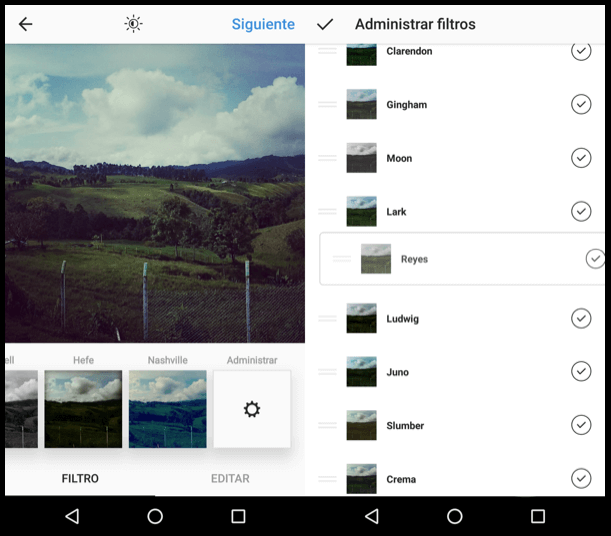Tap the Slumber filter preview thumbnail
The height and width of the screenshot is (536, 611).
coord(362,425)
